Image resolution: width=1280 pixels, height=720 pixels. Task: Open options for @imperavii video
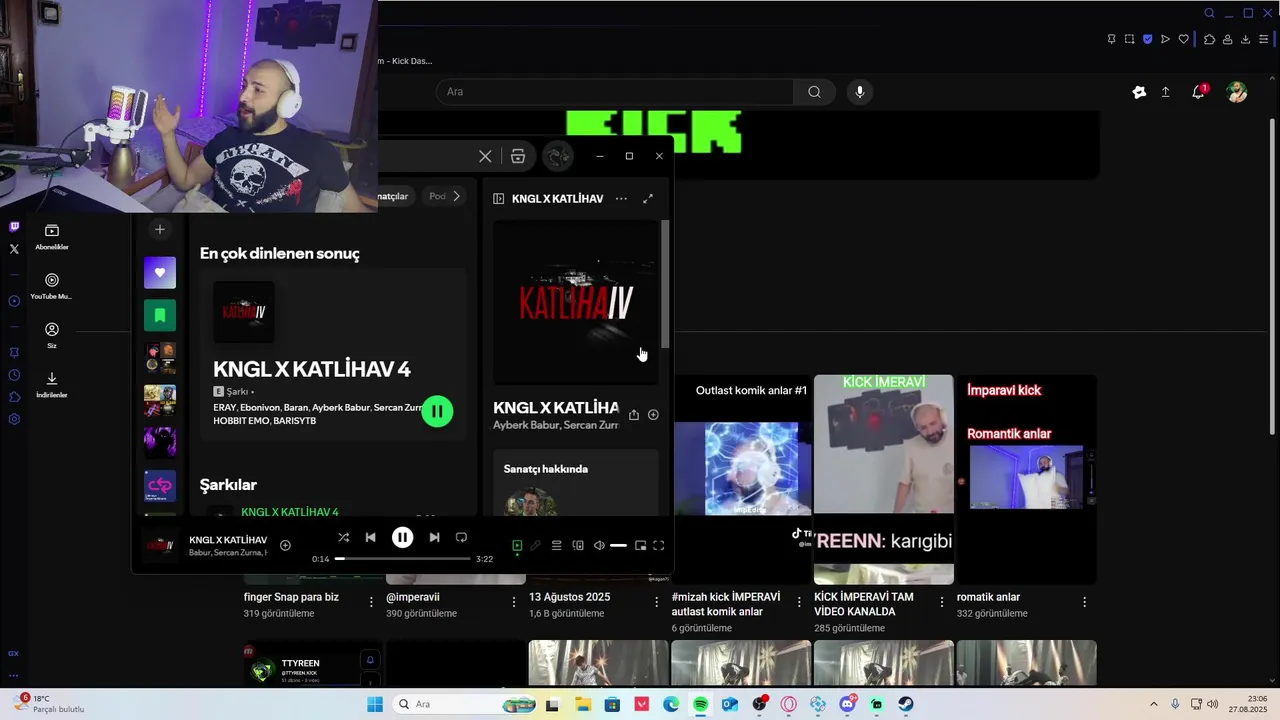tap(514, 602)
